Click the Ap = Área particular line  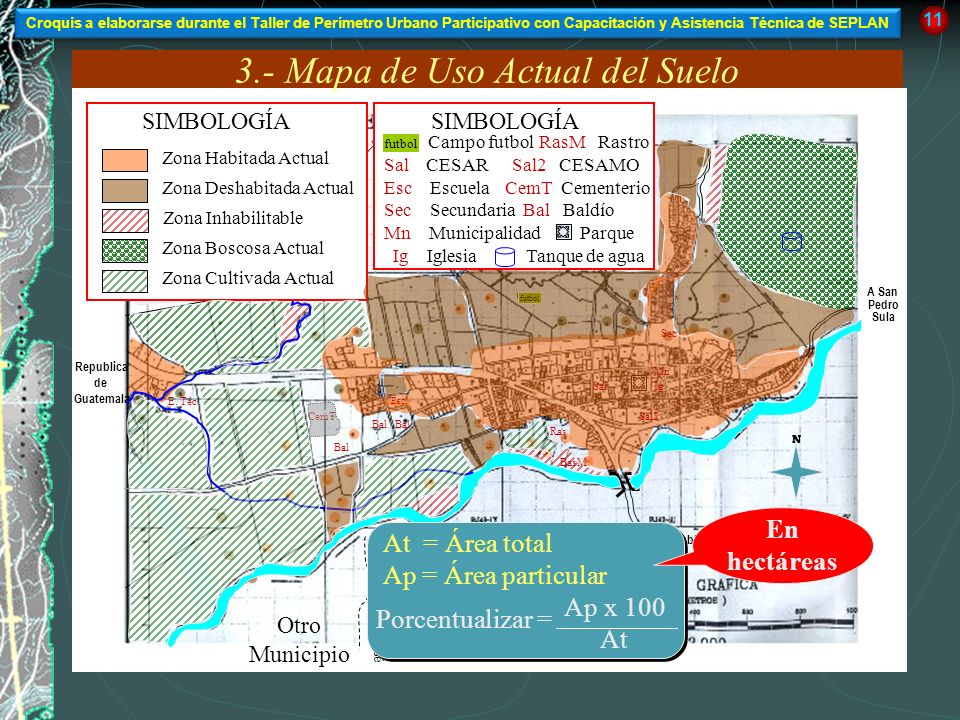click(495, 576)
